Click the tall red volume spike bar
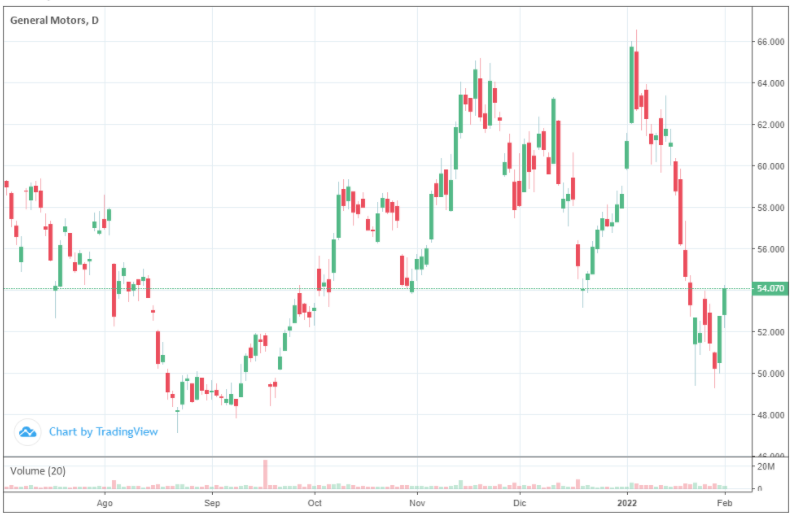 [x=265, y=474]
